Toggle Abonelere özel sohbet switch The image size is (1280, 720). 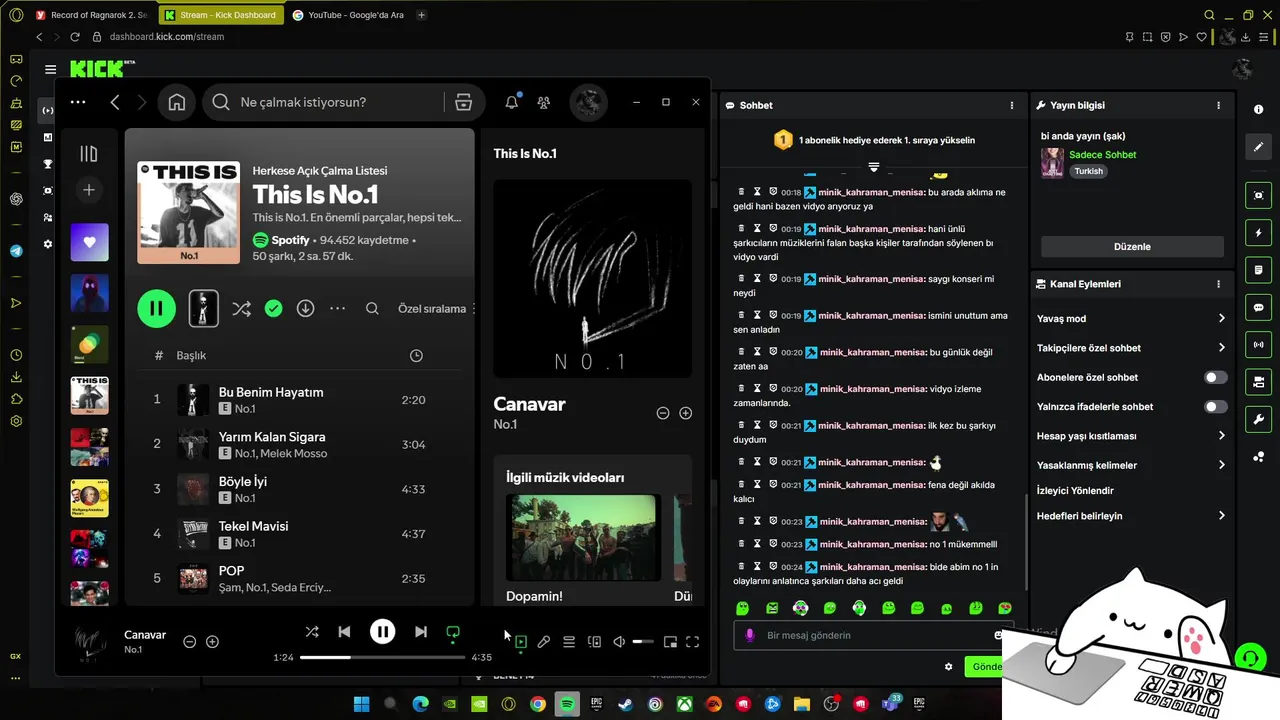[1215, 377]
